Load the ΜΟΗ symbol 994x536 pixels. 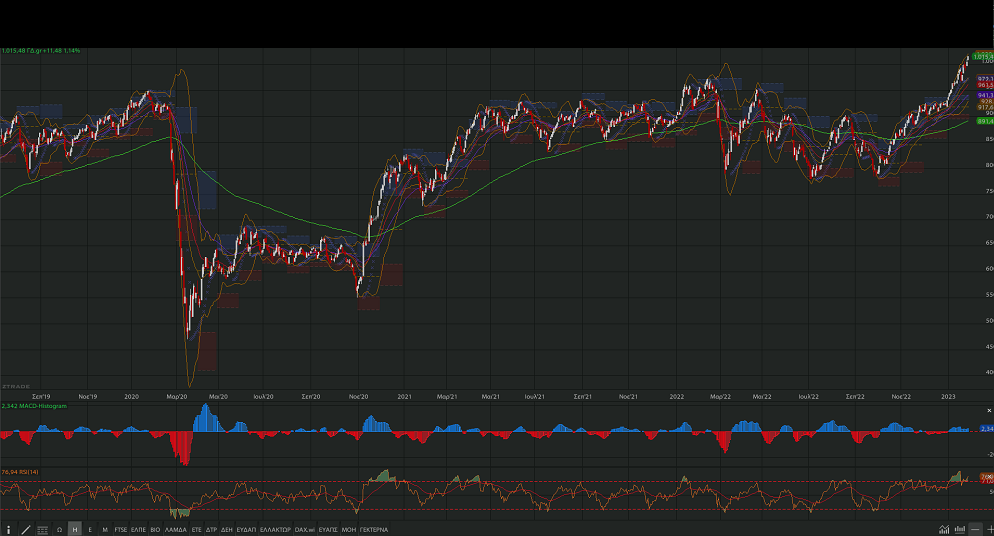[349, 530]
